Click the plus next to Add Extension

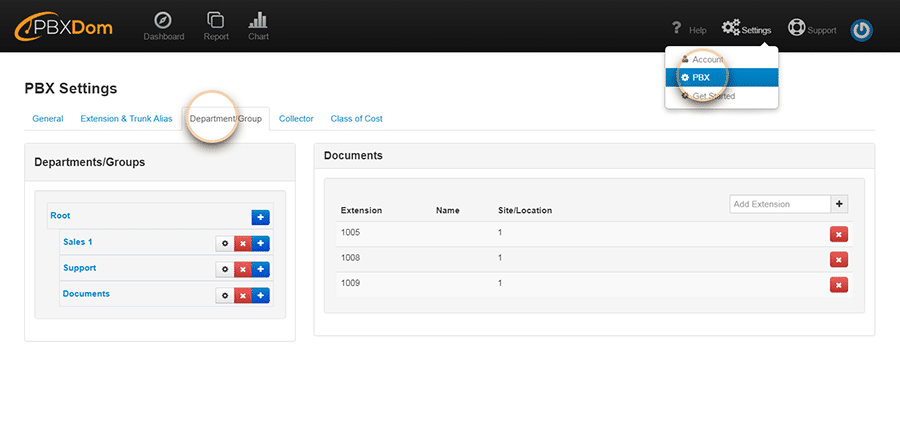pos(839,204)
